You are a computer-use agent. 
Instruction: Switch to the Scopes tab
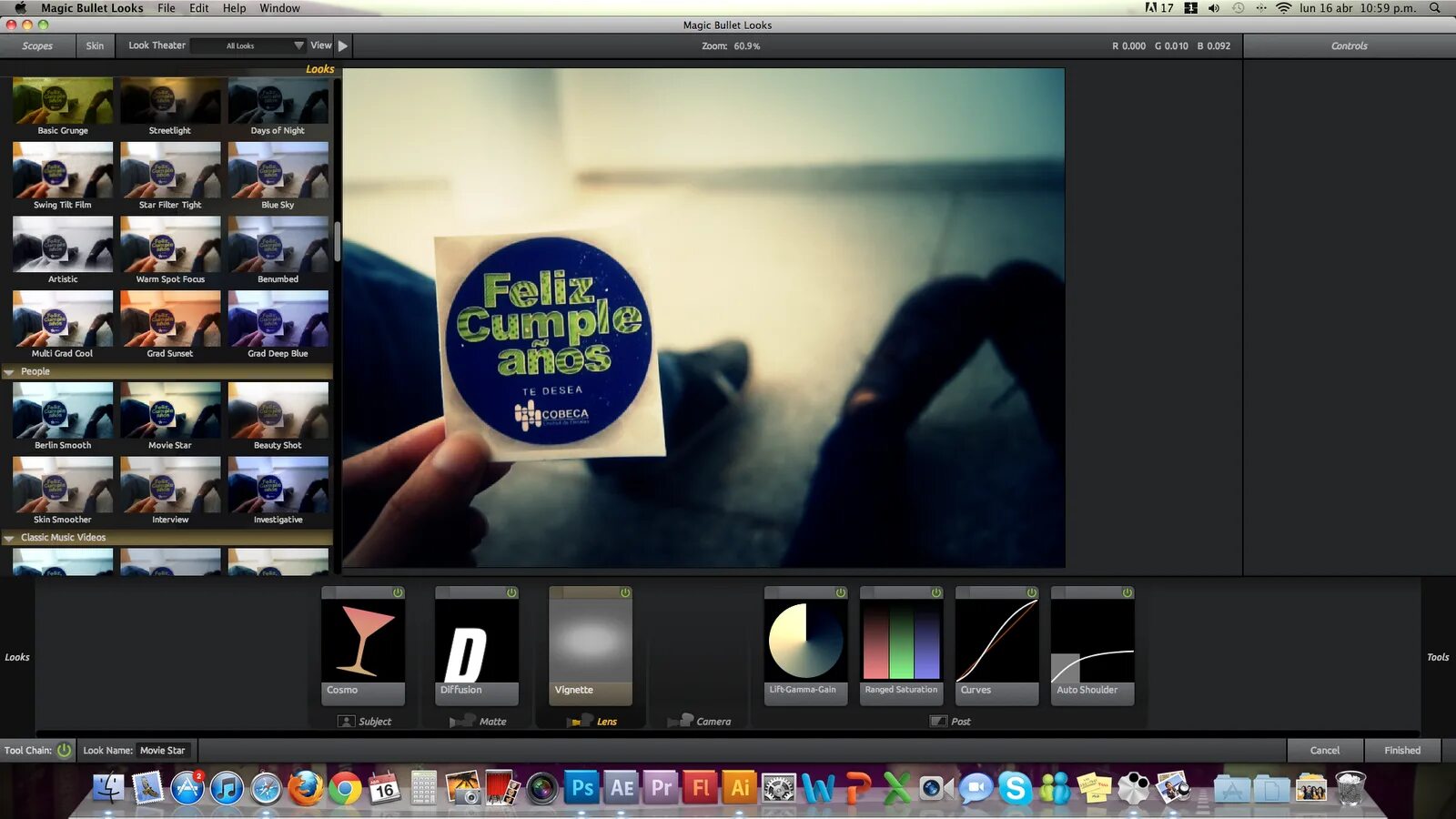37,45
